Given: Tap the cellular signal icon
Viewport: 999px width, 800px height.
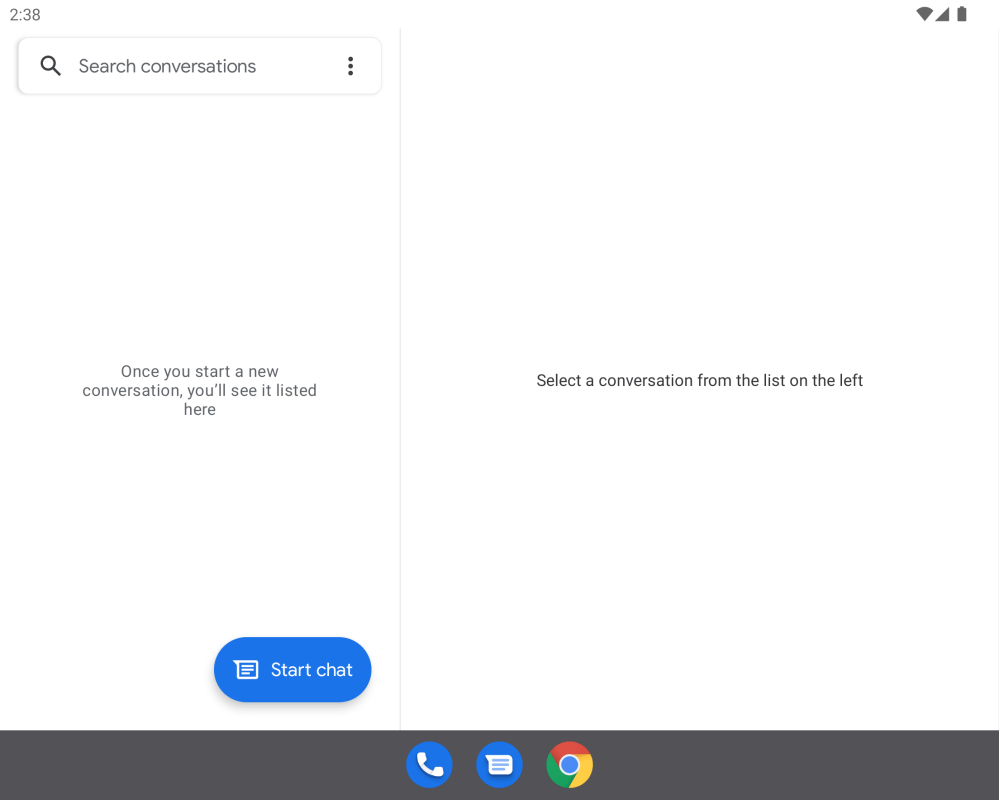Looking at the screenshot, I should click(x=942, y=14).
